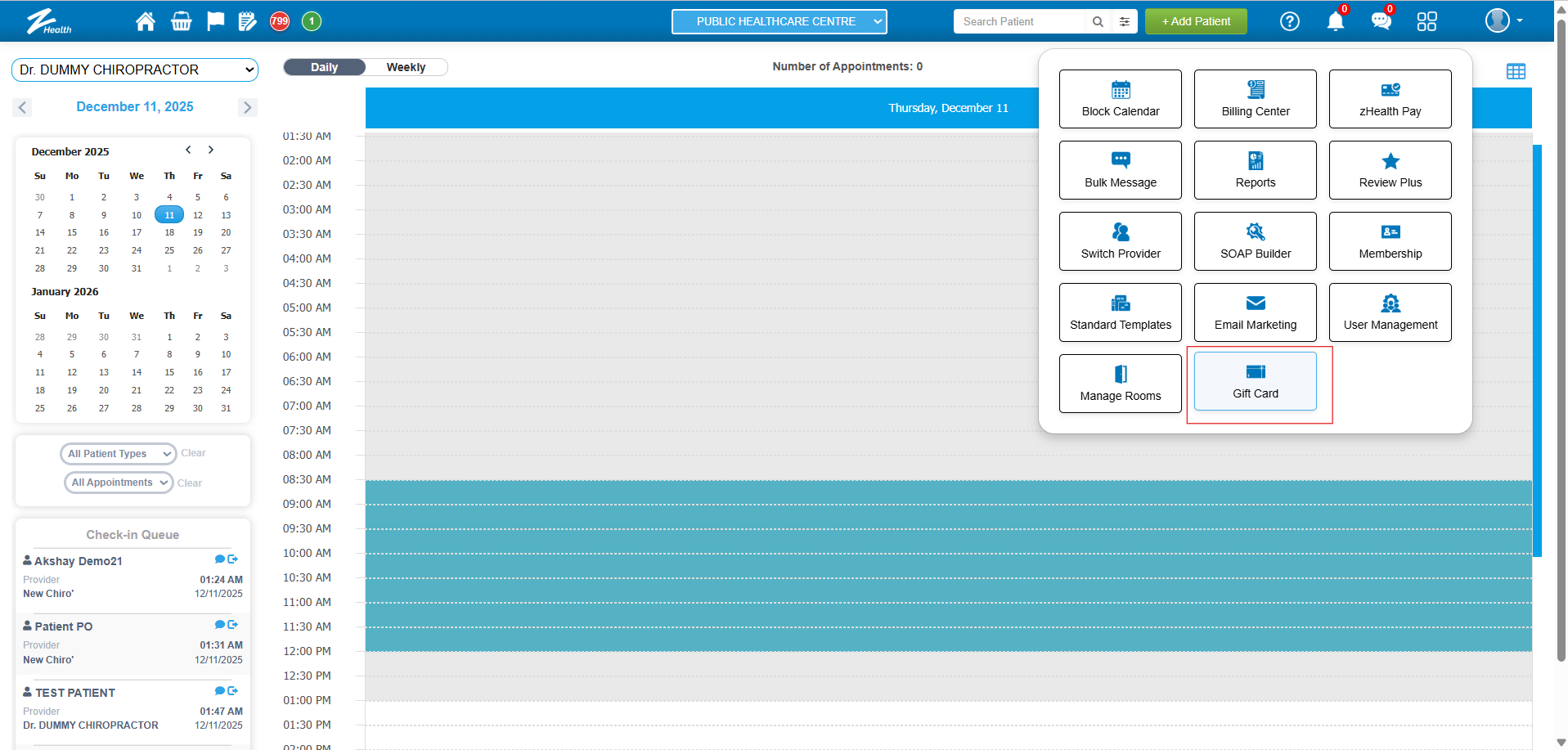Viewport: 1568px width, 750px height.
Task: Open the notes pencil icon
Action: [247, 21]
